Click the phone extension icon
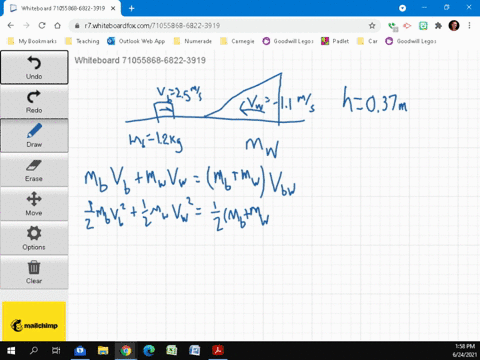Viewport: 480px width, 360px height. 393,26
